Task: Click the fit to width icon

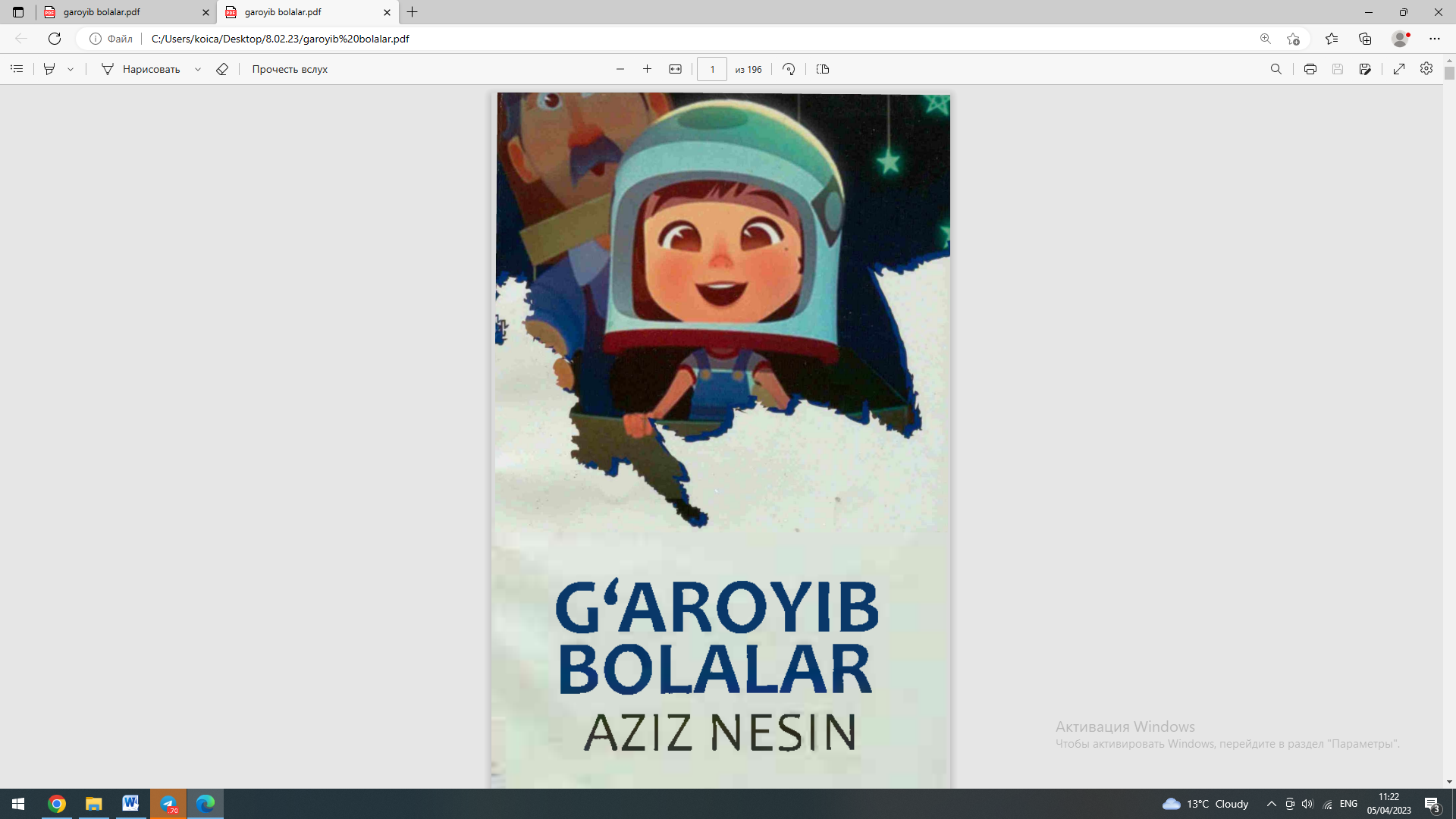Action: click(675, 69)
